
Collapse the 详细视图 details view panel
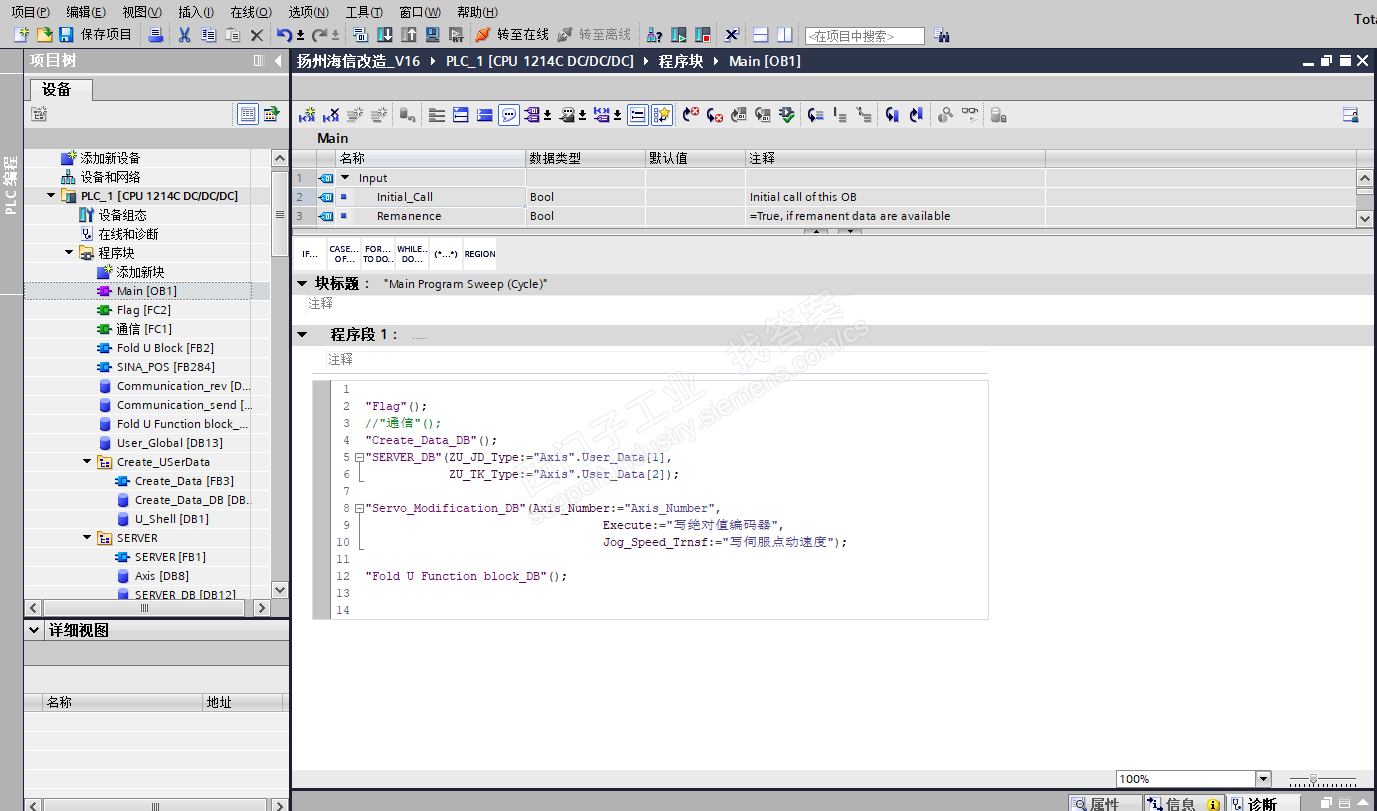pos(35,631)
